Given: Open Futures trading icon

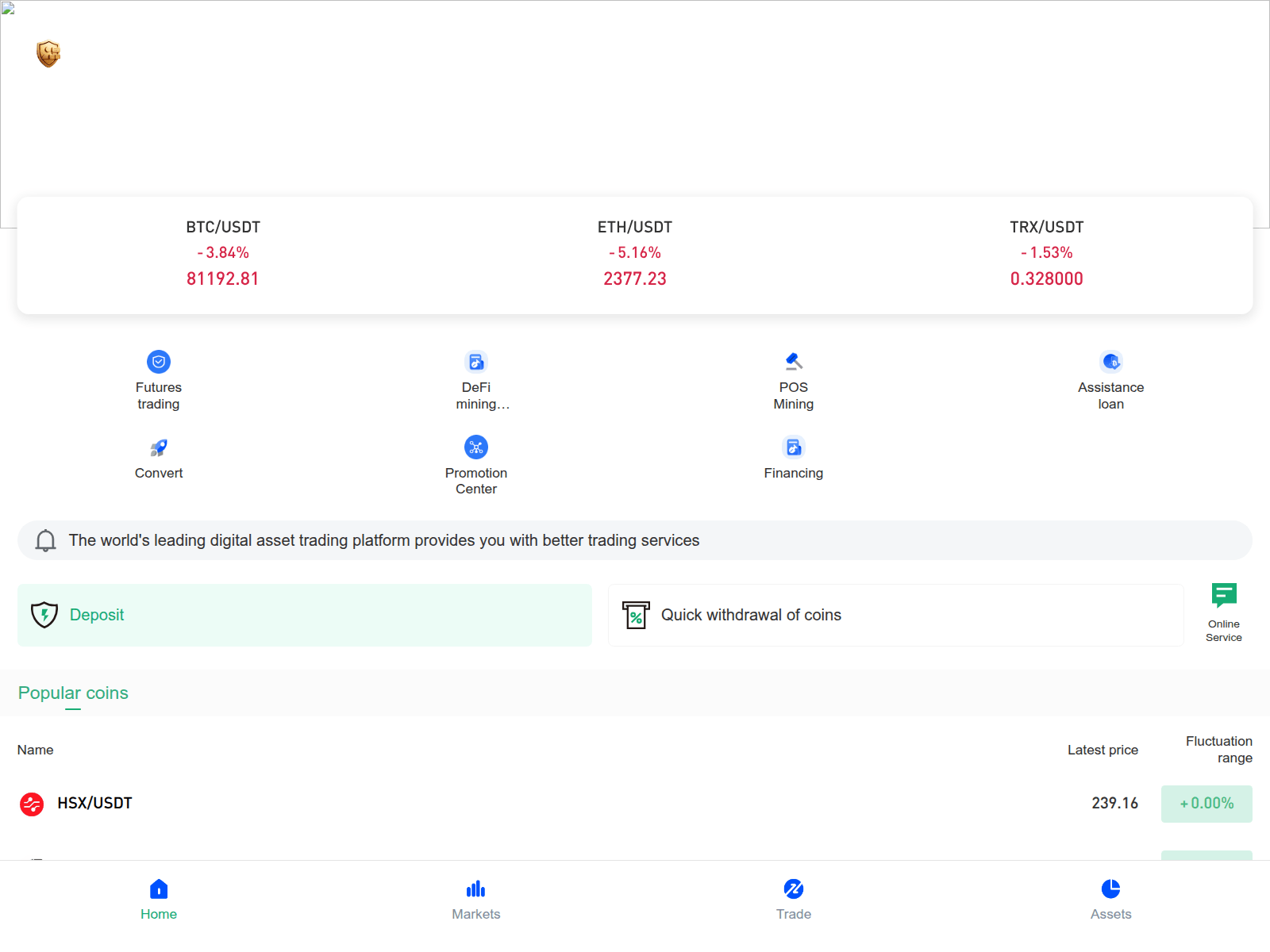Looking at the screenshot, I should (159, 362).
